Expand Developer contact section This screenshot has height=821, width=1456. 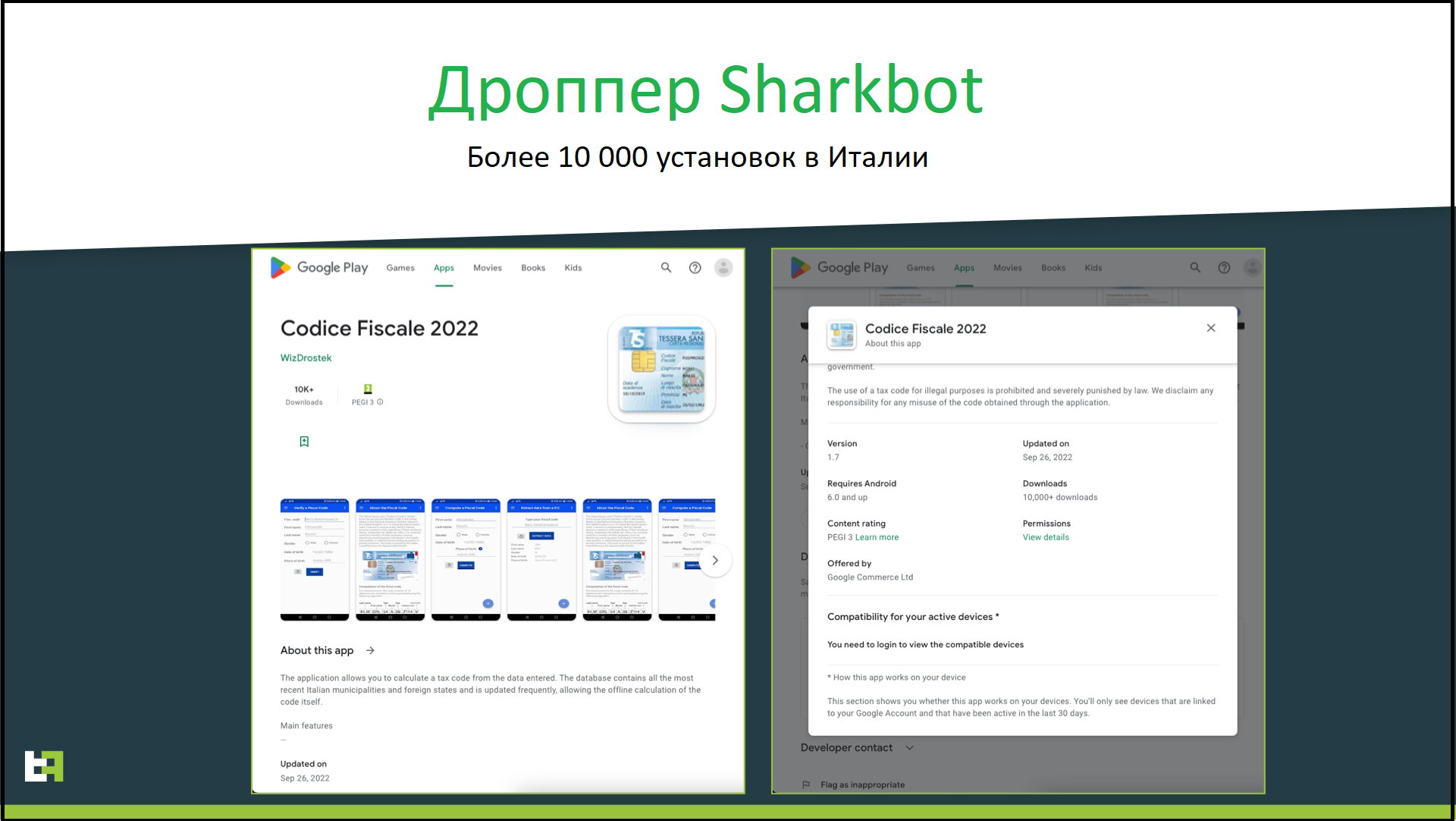click(x=857, y=747)
